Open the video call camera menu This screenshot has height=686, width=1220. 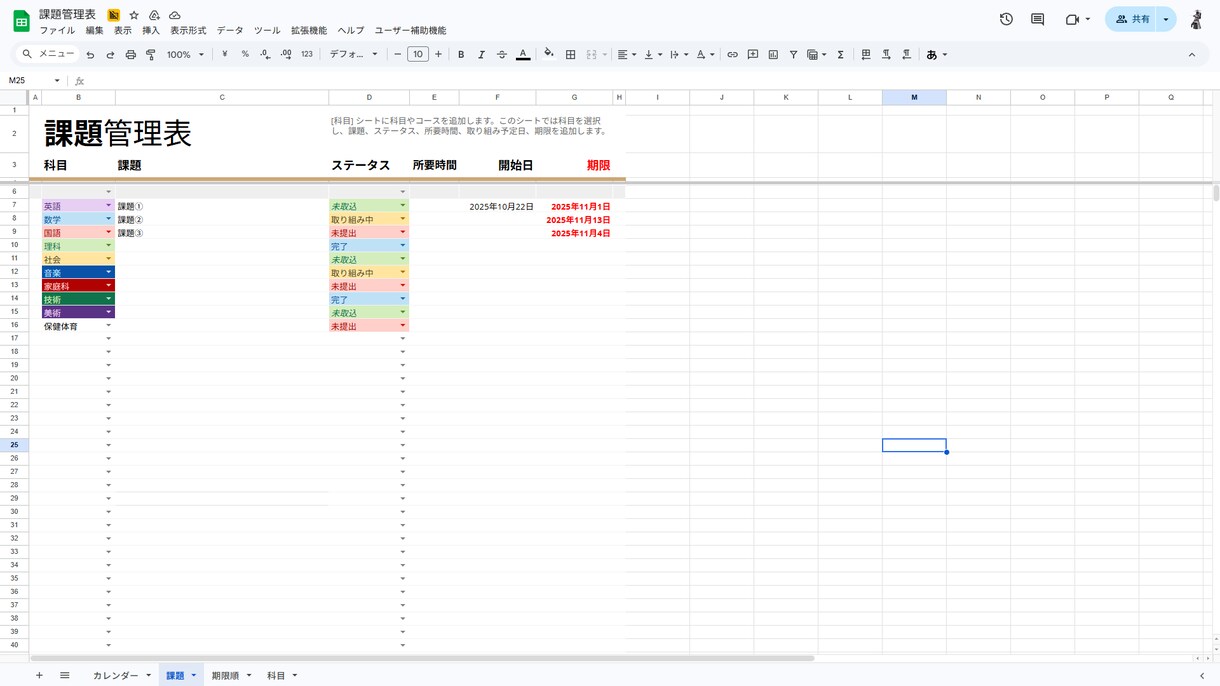click(1077, 19)
